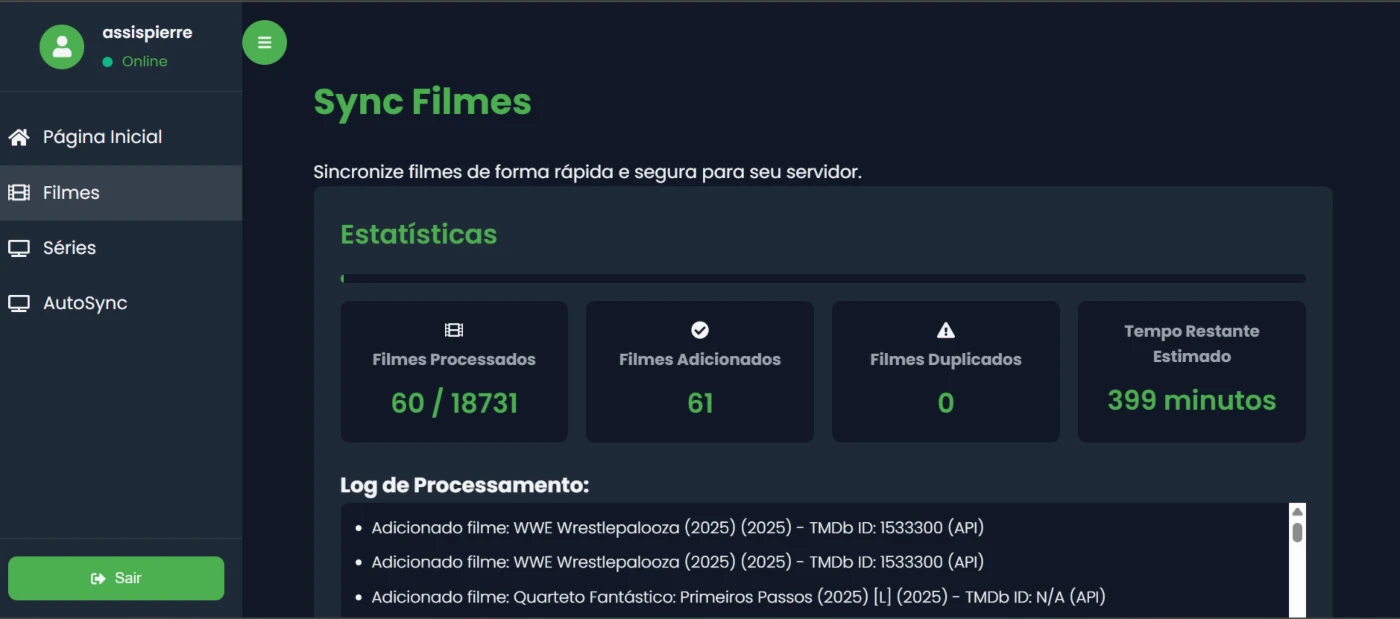Viewport: 1400px width, 619px height.
Task: Click the home icon beside Página Inicial
Action: pos(19,137)
